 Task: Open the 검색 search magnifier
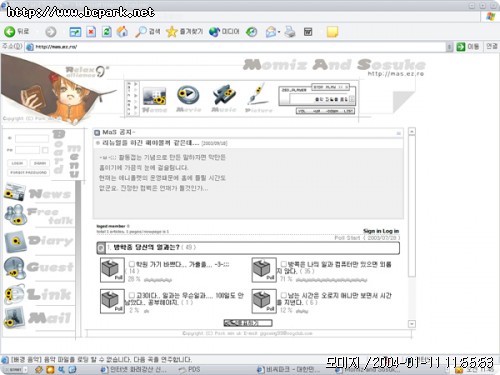click(148, 32)
